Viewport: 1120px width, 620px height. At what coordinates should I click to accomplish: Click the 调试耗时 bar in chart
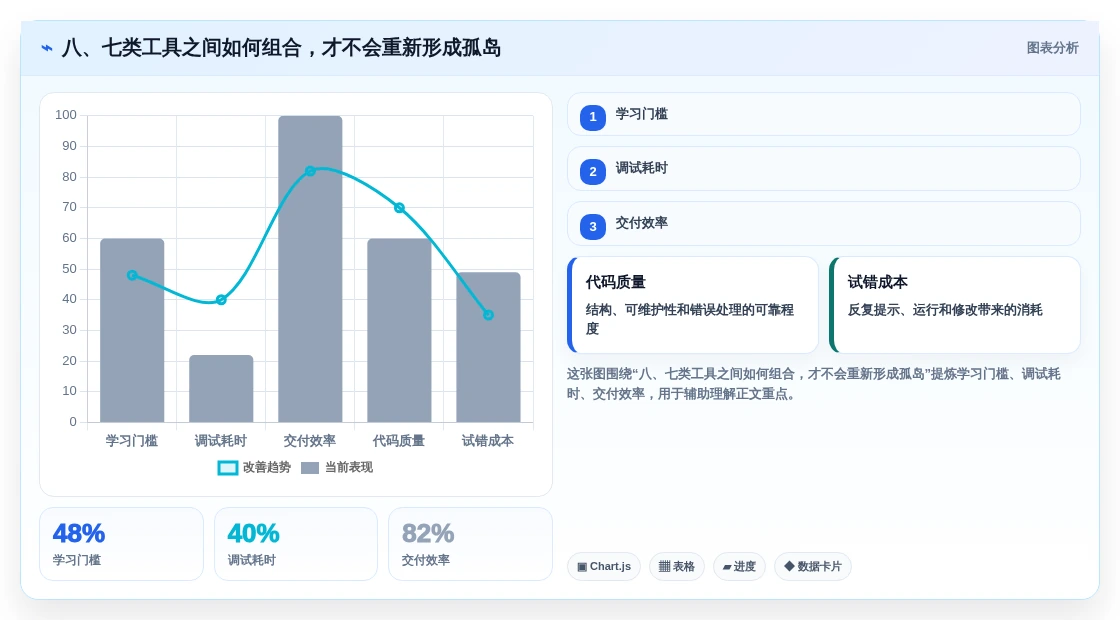click(x=221, y=389)
